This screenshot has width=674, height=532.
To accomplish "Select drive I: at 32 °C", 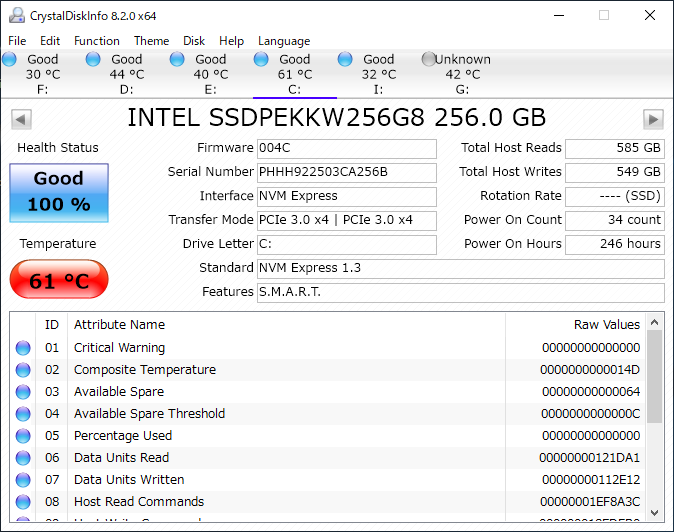I will 378,74.
